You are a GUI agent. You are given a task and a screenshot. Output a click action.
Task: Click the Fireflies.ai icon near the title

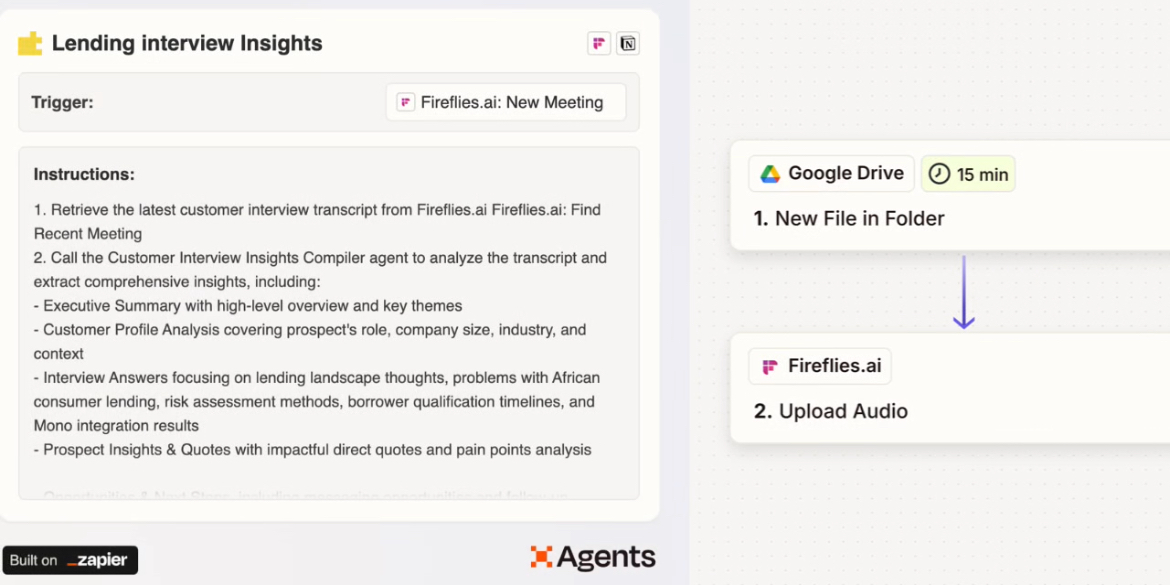click(598, 43)
